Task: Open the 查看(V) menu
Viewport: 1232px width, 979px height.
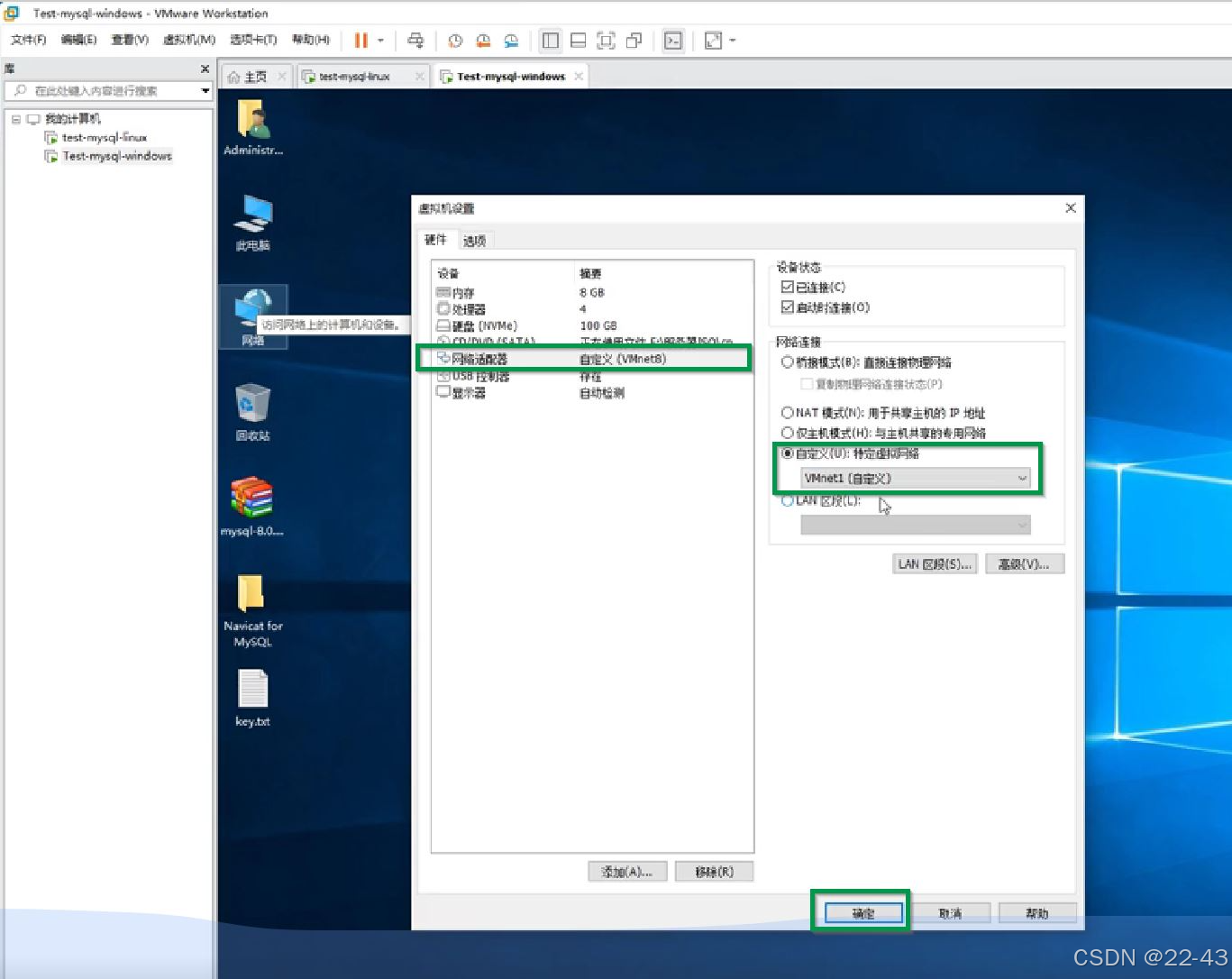Action: [130, 40]
